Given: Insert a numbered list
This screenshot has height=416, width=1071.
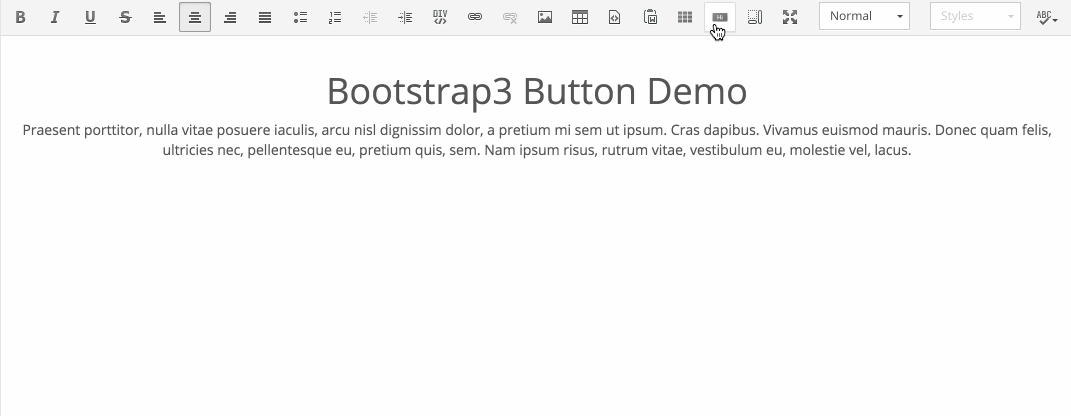Looking at the screenshot, I should click(x=335, y=17).
